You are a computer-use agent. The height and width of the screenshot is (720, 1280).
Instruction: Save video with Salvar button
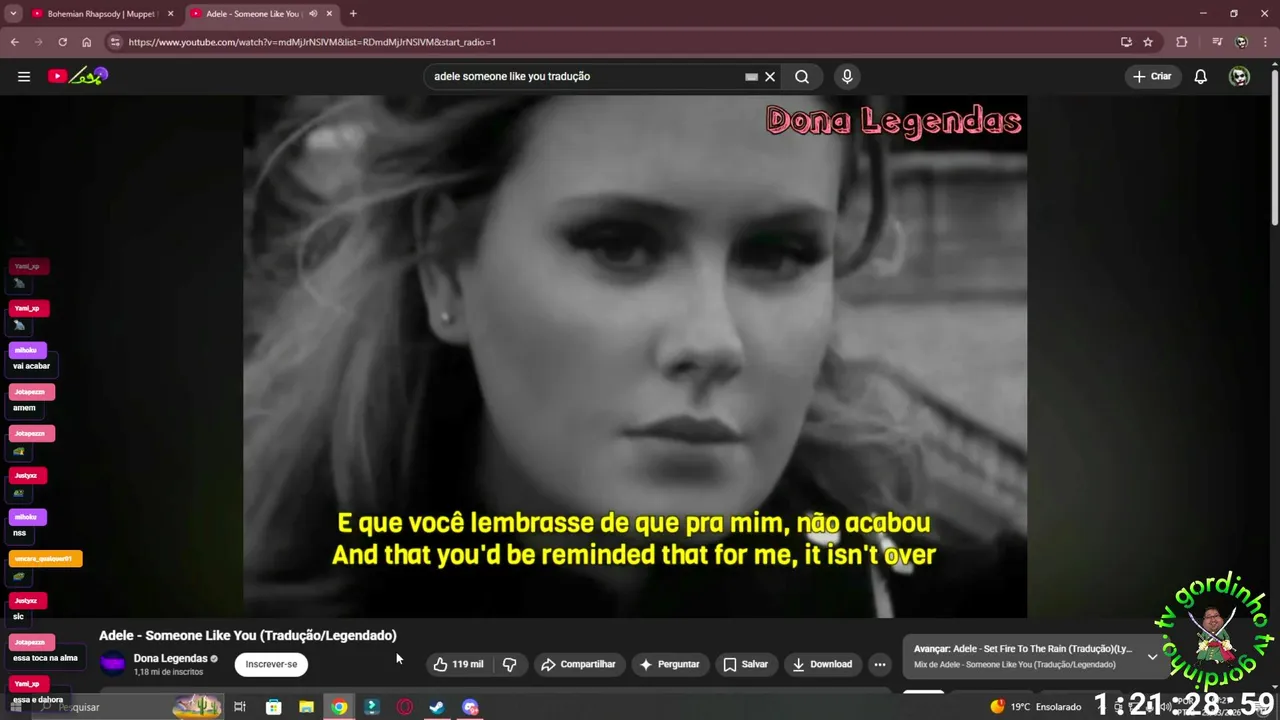point(745,664)
